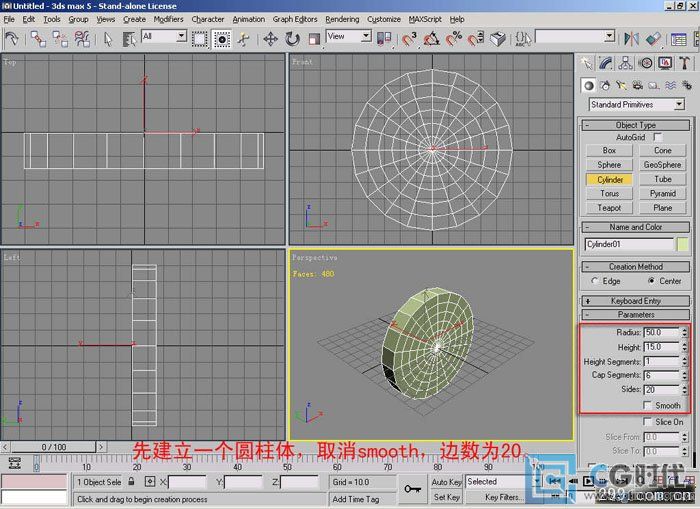Enable the Slice On checkbox
The height and width of the screenshot is (509, 700).
647,421
